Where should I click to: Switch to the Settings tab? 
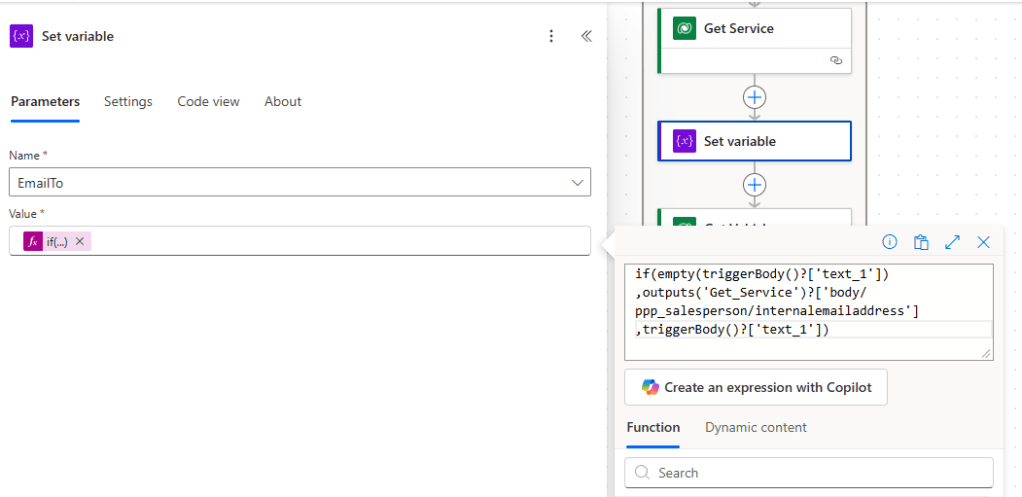(128, 101)
